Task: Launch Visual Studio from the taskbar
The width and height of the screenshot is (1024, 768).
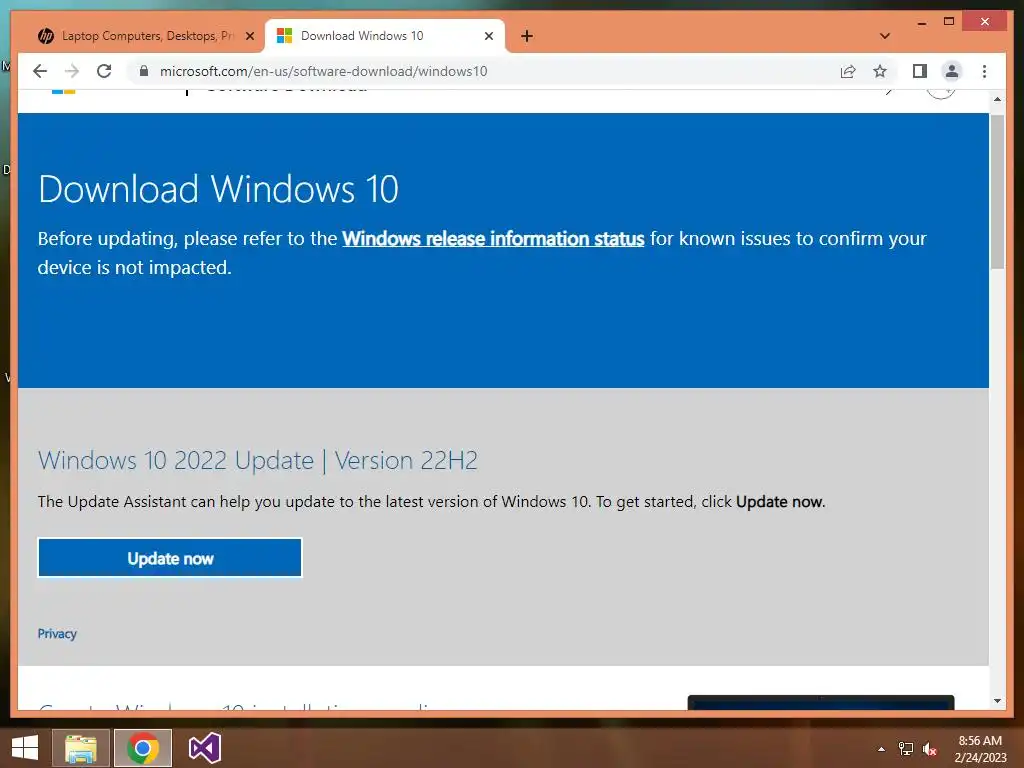Action: point(204,748)
